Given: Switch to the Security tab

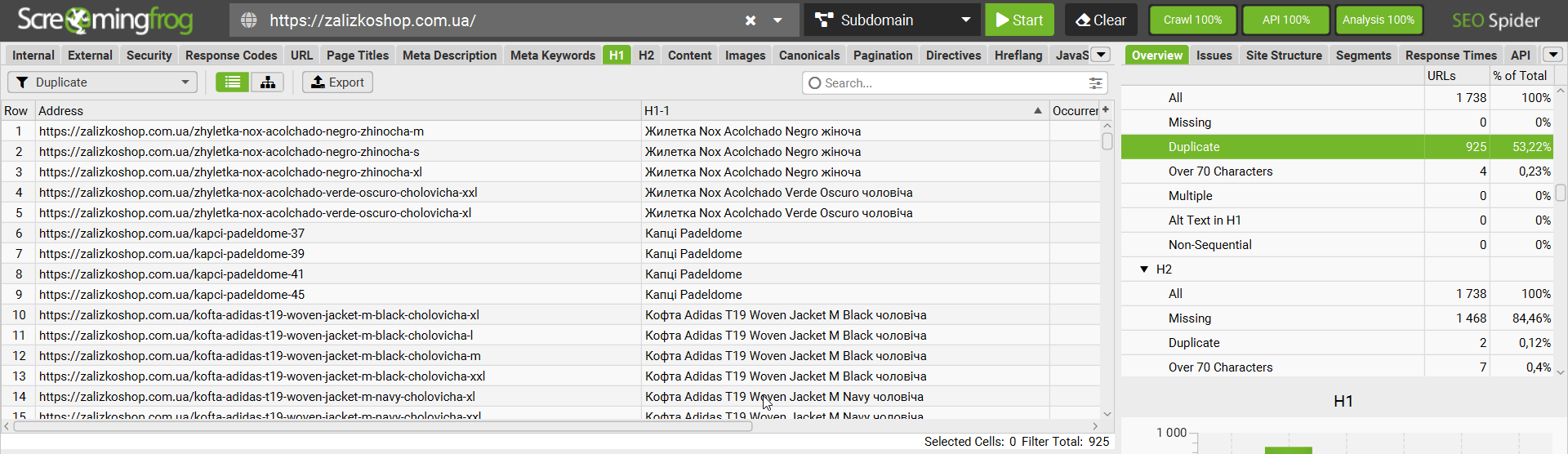Looking at the screenshot, I should click(149, 55).
